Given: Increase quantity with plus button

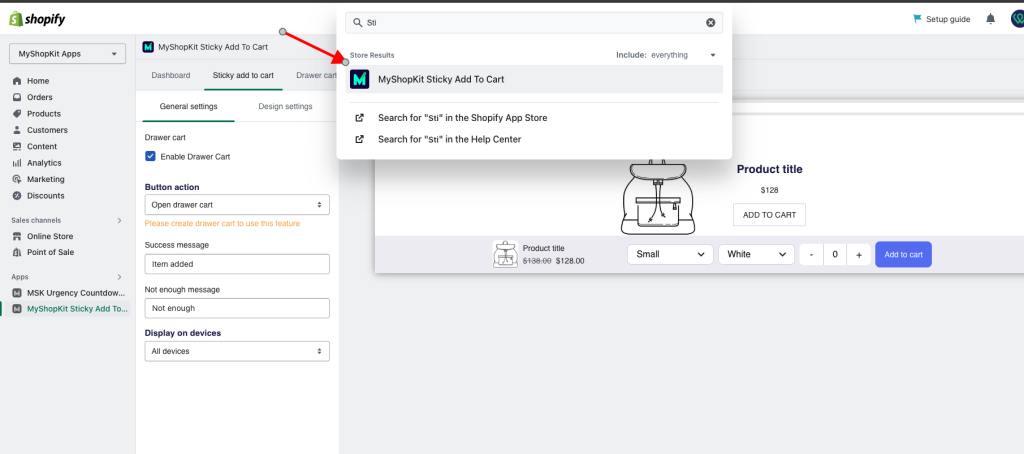Looking at the screenshot, I should (x=859, y=255).
